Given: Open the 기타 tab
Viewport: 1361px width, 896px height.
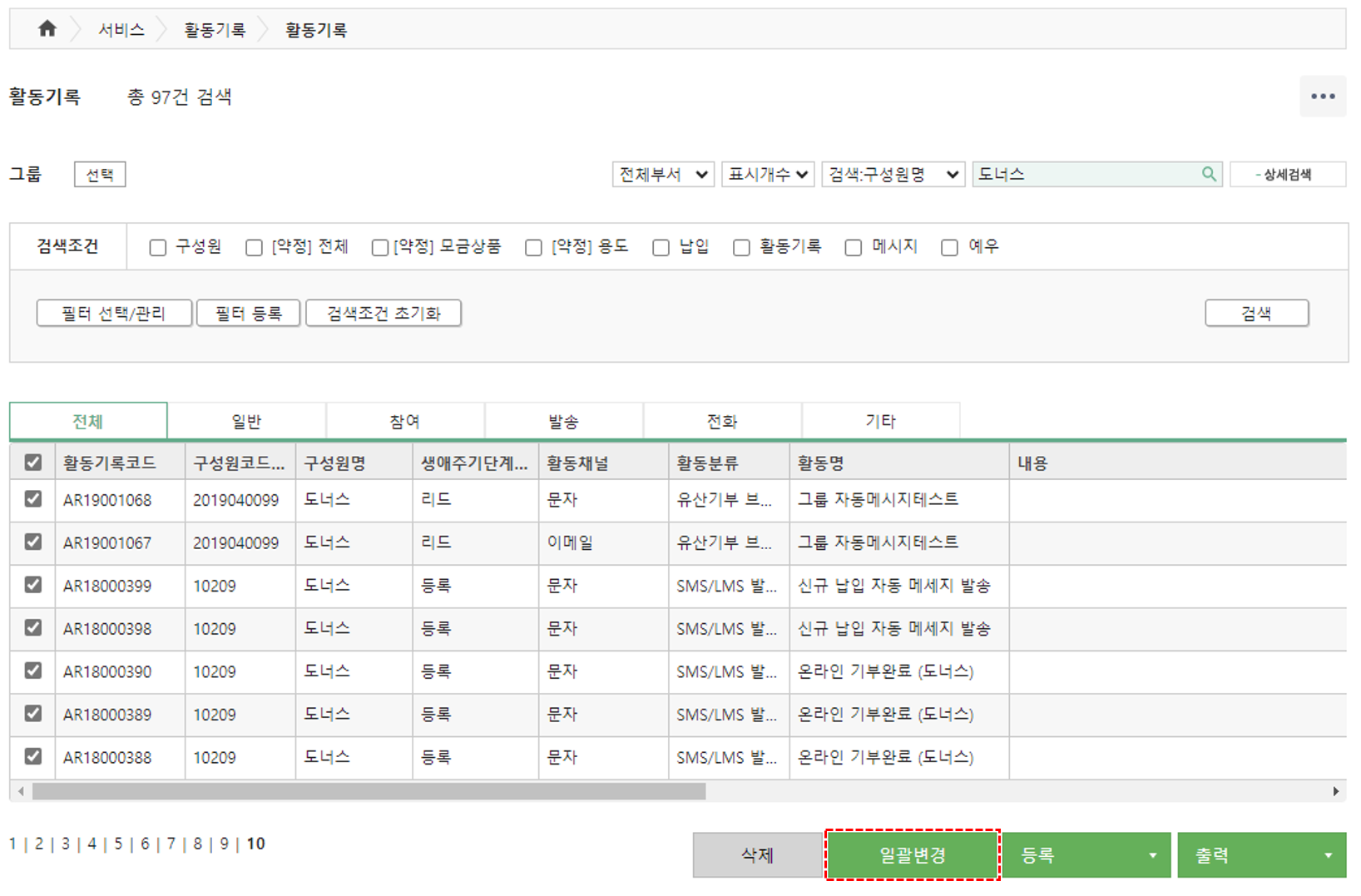Looking at the screenshot, I should click(881, 421).
